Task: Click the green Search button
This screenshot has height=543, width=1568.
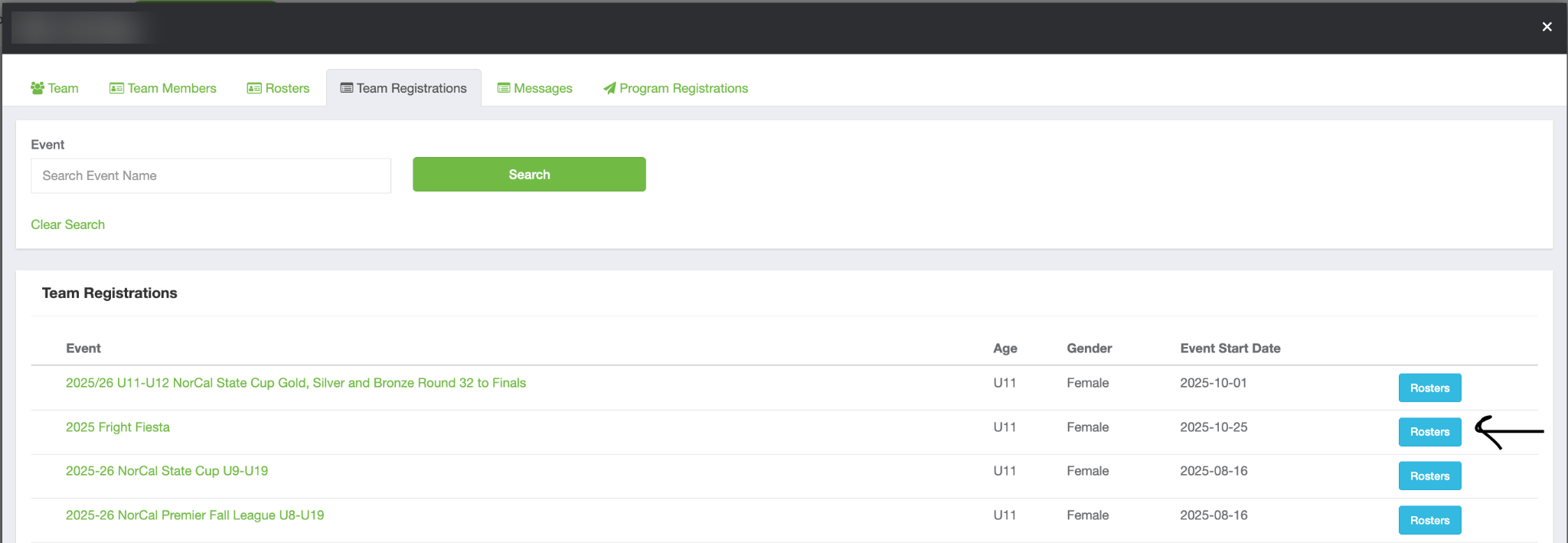Action: point(529,175)
